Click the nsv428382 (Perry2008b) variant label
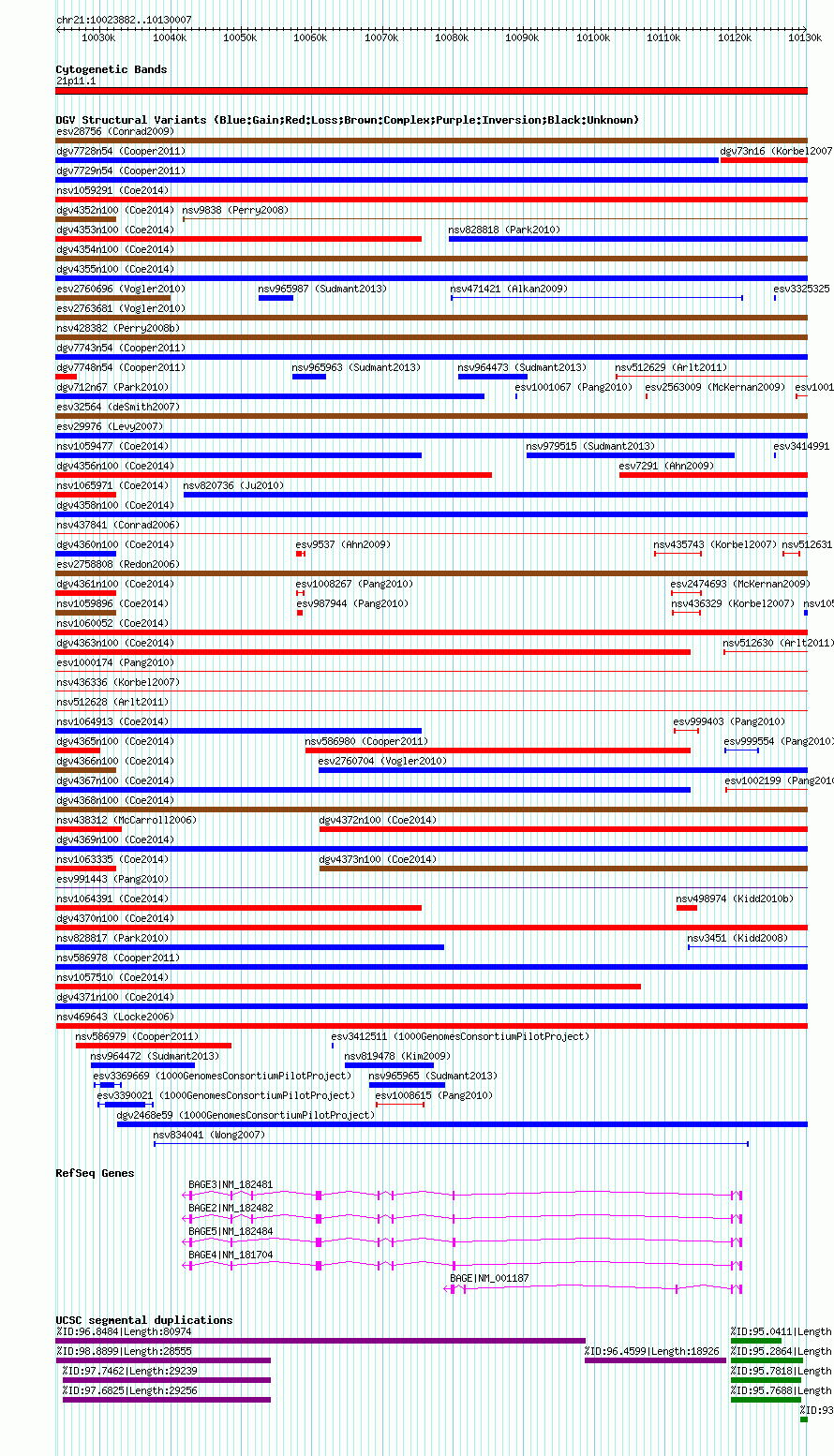 coord(118,329)
